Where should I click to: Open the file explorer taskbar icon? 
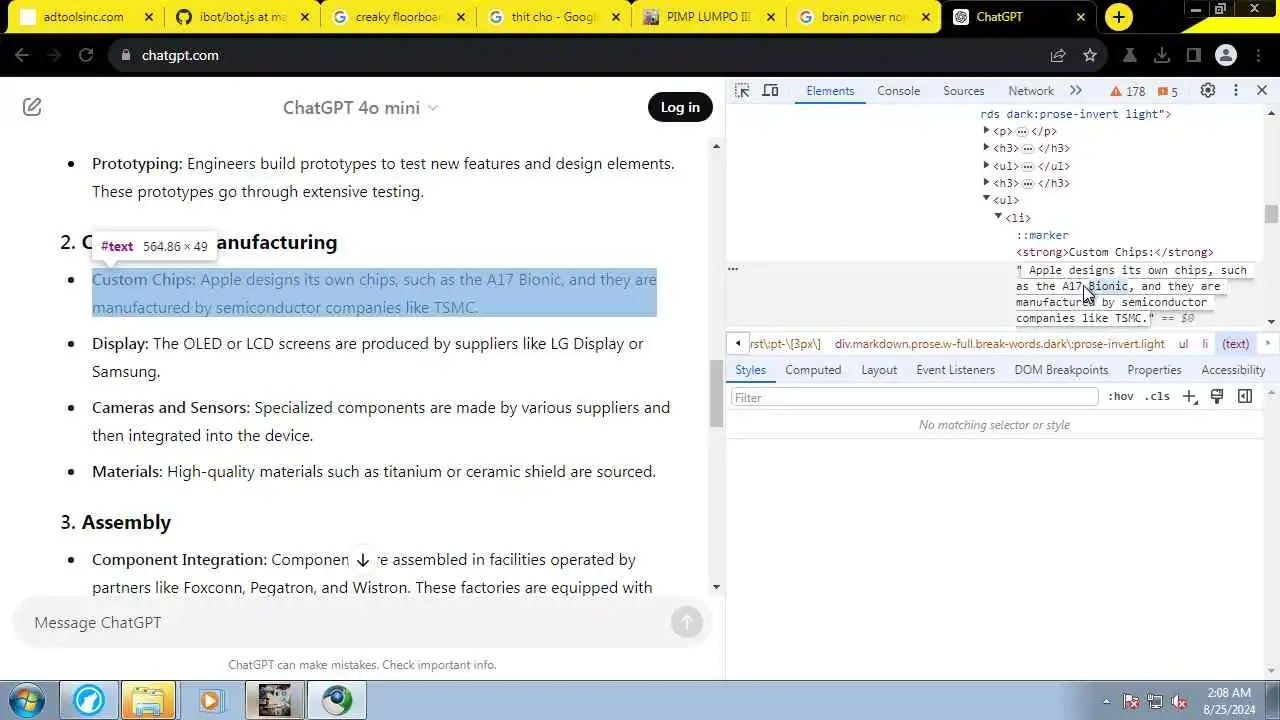[148, 700]
